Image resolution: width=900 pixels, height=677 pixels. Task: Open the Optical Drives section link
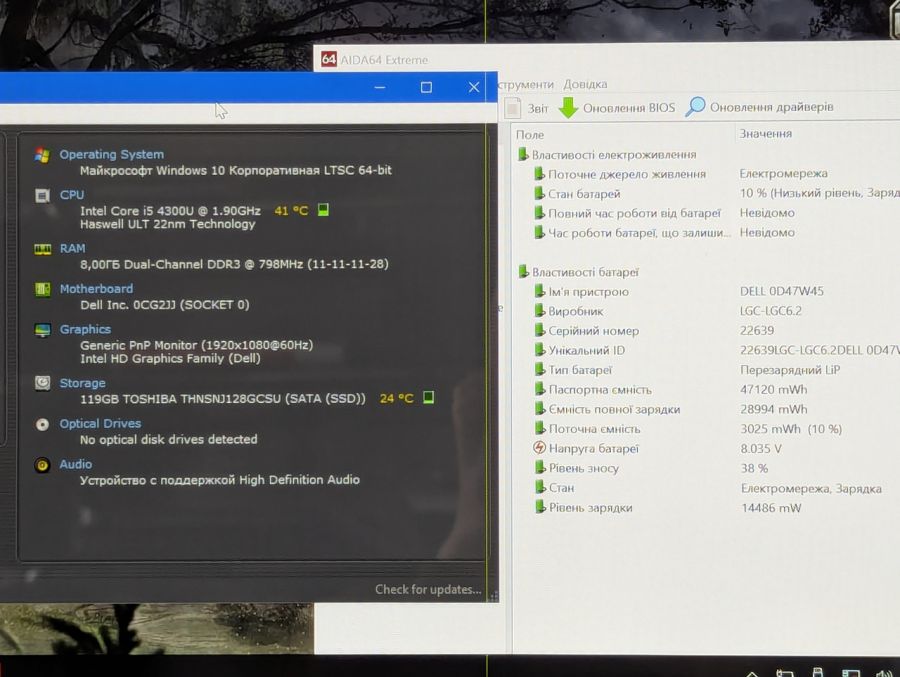100,424
